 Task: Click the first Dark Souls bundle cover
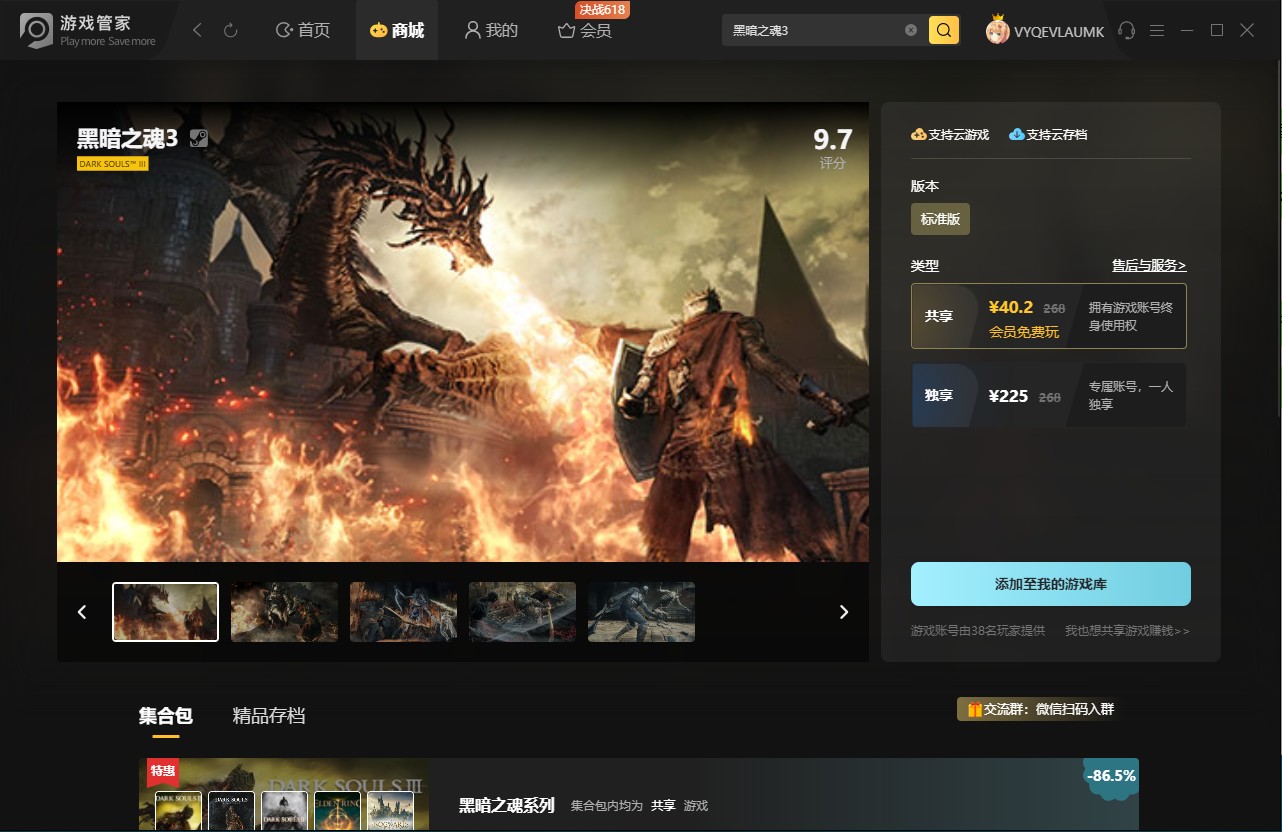[178, 811]
